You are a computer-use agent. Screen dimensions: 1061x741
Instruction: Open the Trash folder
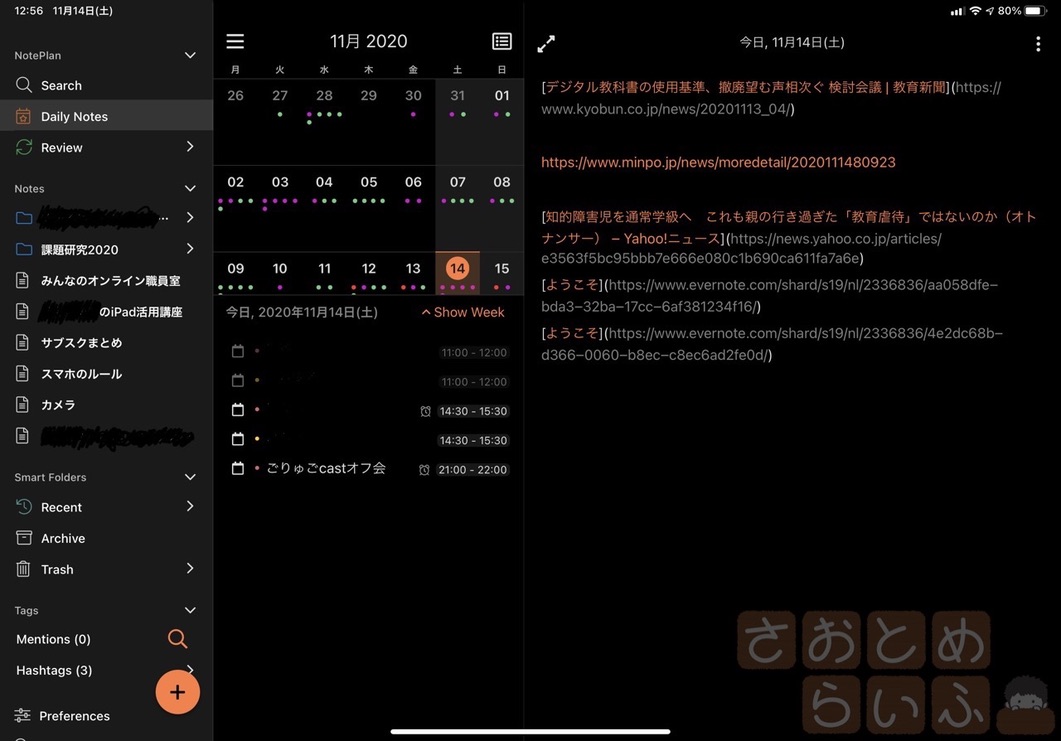coord(106,569)
